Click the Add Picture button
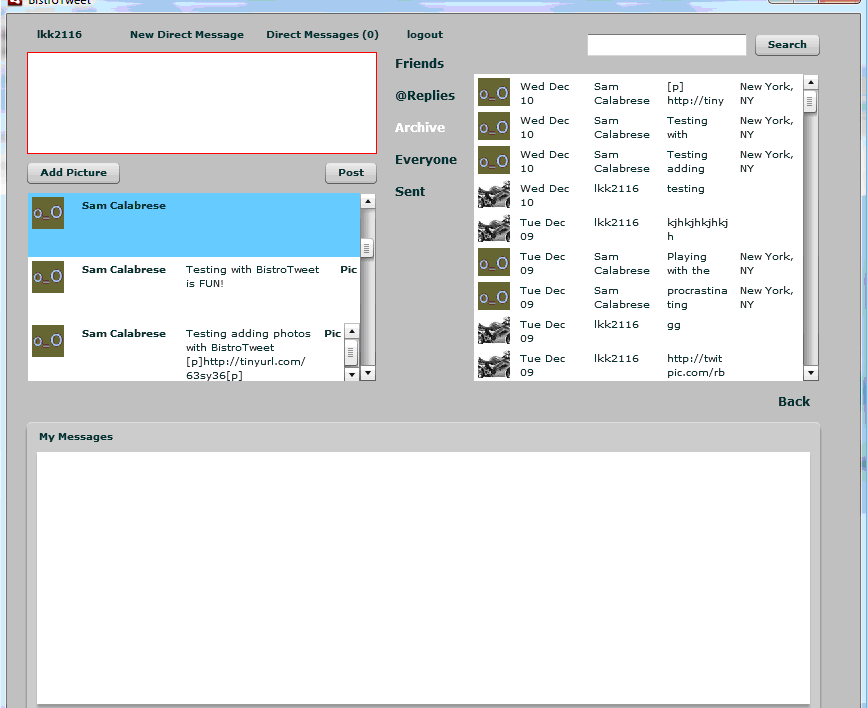The height and width of the screenshot is (708, 867). click(74, 173)
